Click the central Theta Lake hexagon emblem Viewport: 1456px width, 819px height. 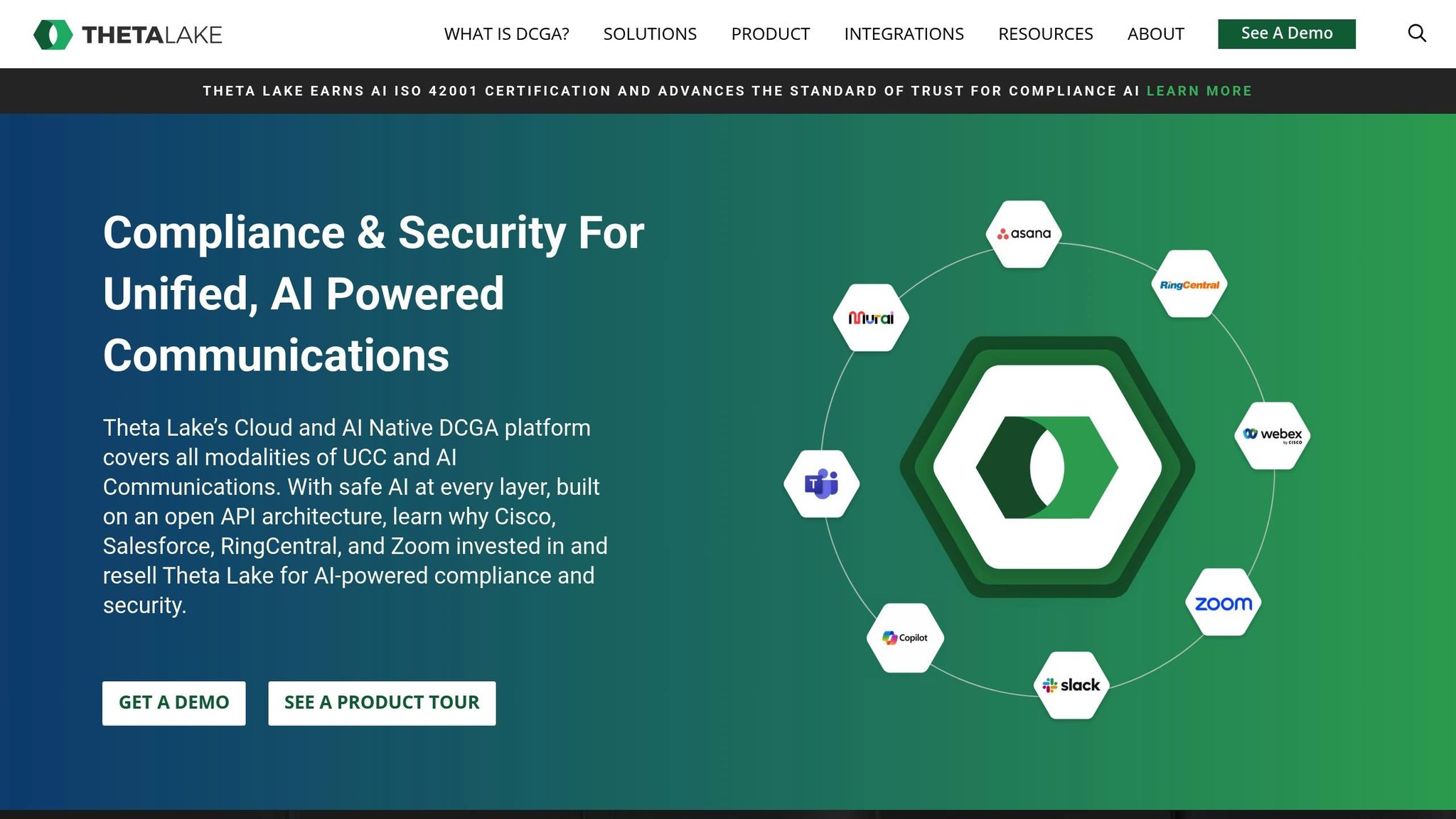1047,467
